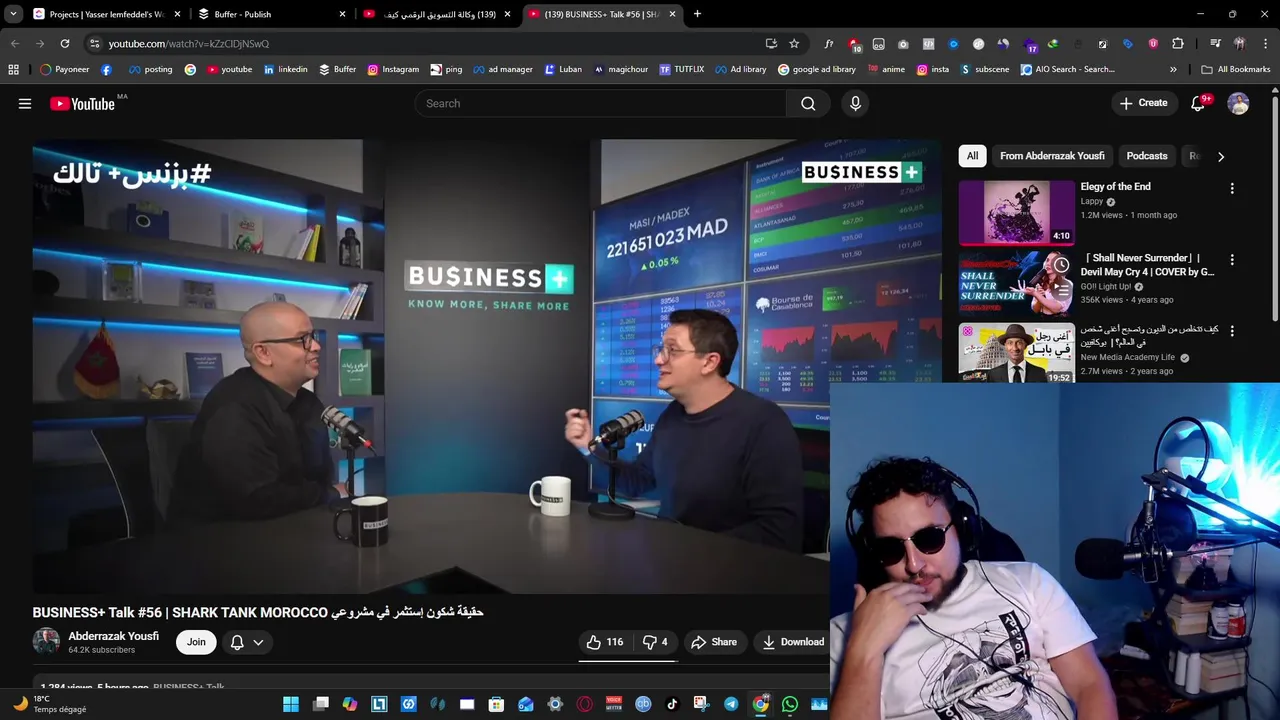Download this video

click(793, 642)
